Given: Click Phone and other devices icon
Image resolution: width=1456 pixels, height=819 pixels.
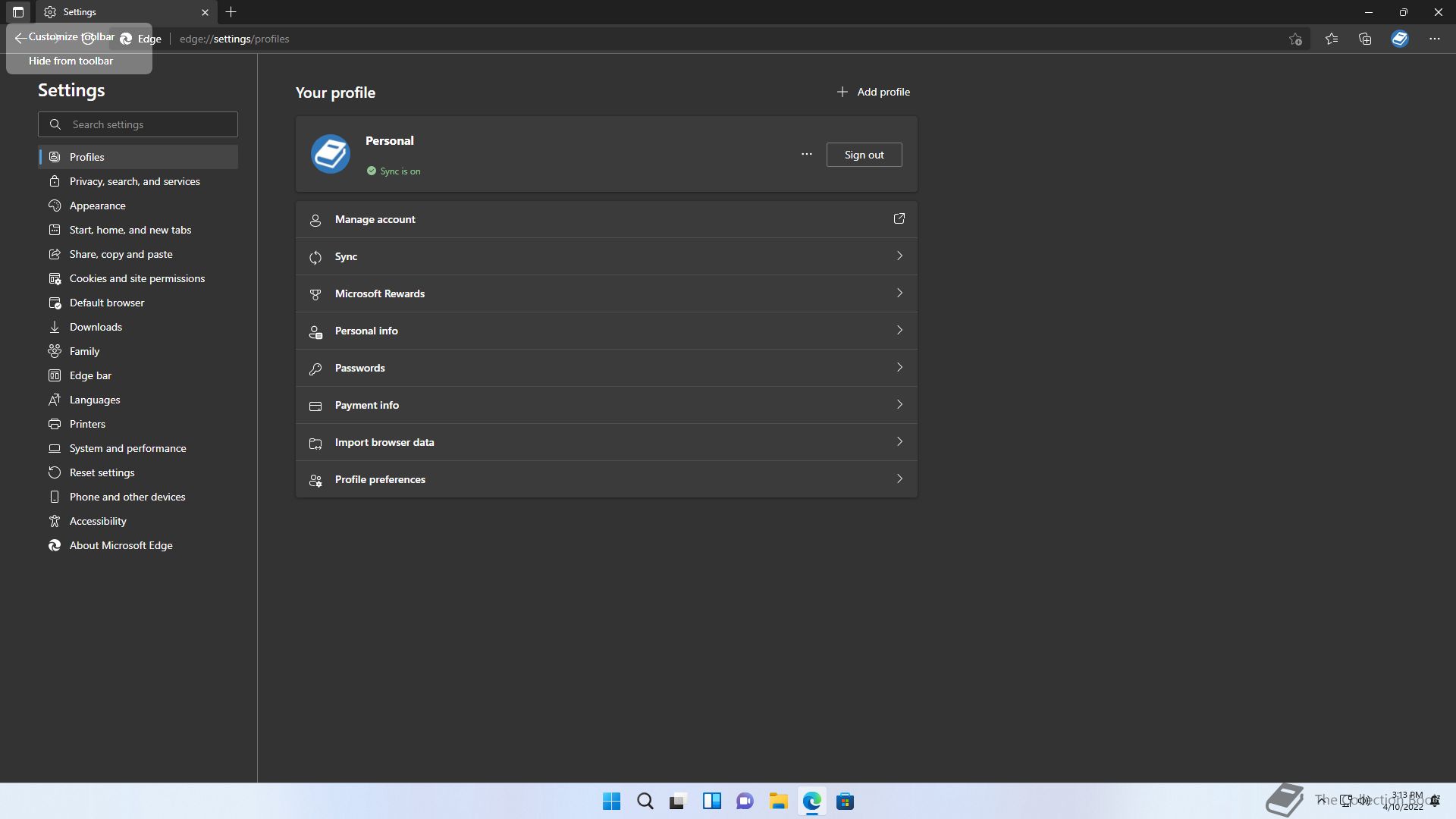Looking at the screenshot, I should click(55, 497).
